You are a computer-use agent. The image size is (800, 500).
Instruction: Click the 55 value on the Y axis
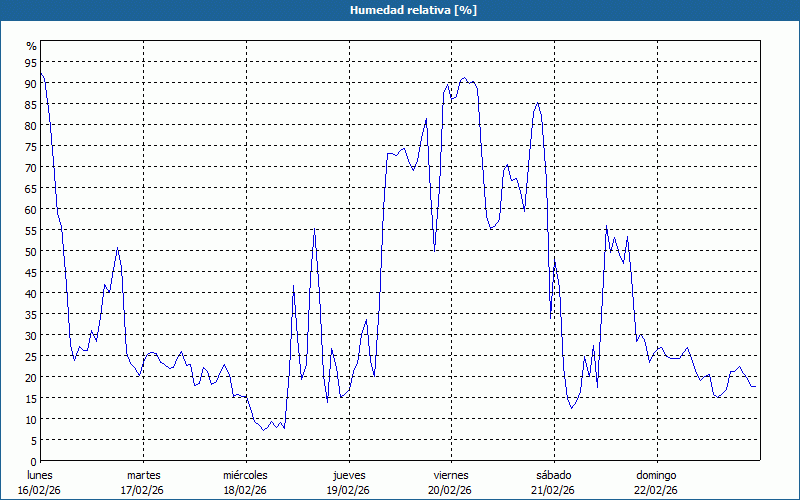[31, 231]
